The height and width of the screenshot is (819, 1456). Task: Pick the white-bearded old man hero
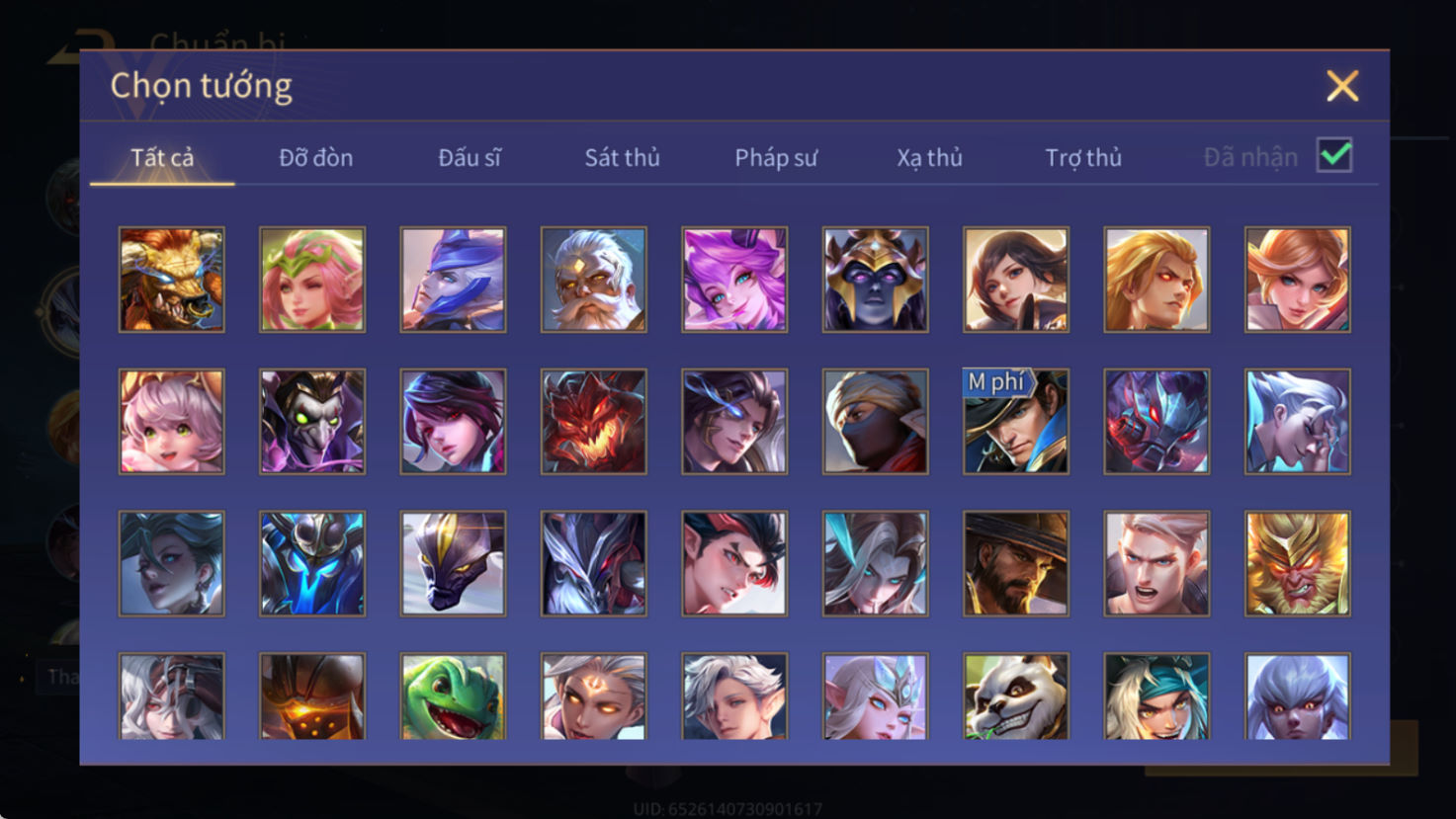[x=594, y=280]
